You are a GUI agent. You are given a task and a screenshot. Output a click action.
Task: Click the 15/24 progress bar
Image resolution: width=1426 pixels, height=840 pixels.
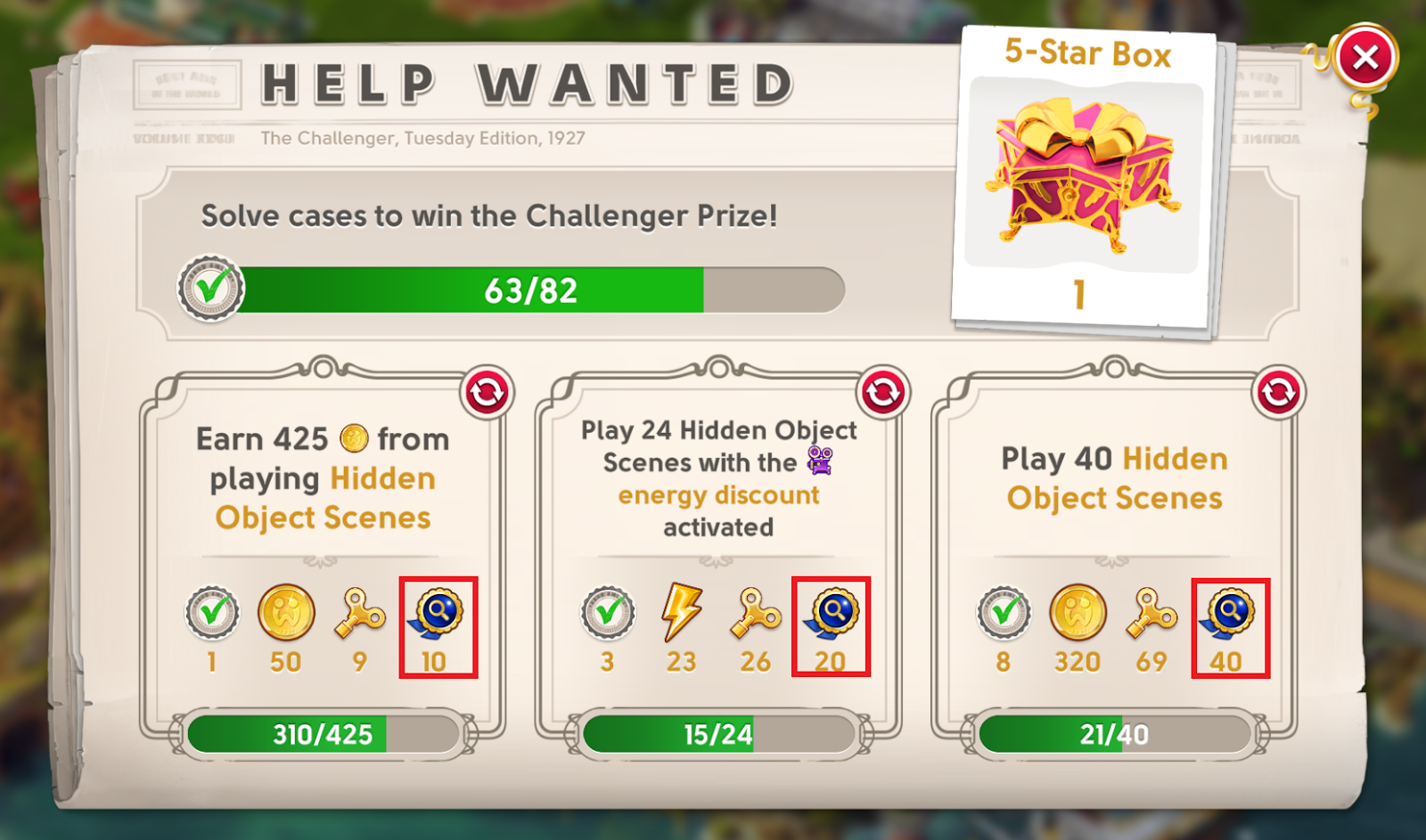718,735
